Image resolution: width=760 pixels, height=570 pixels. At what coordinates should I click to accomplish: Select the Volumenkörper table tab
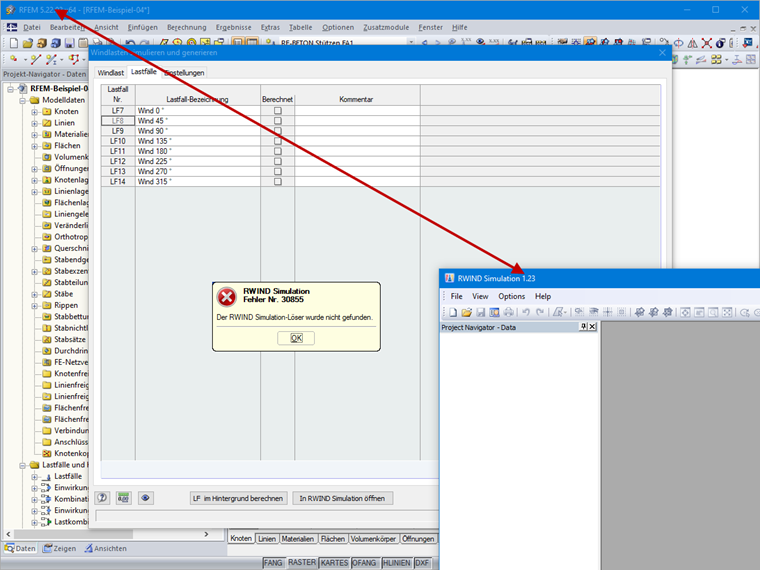(x=373, y=538)
